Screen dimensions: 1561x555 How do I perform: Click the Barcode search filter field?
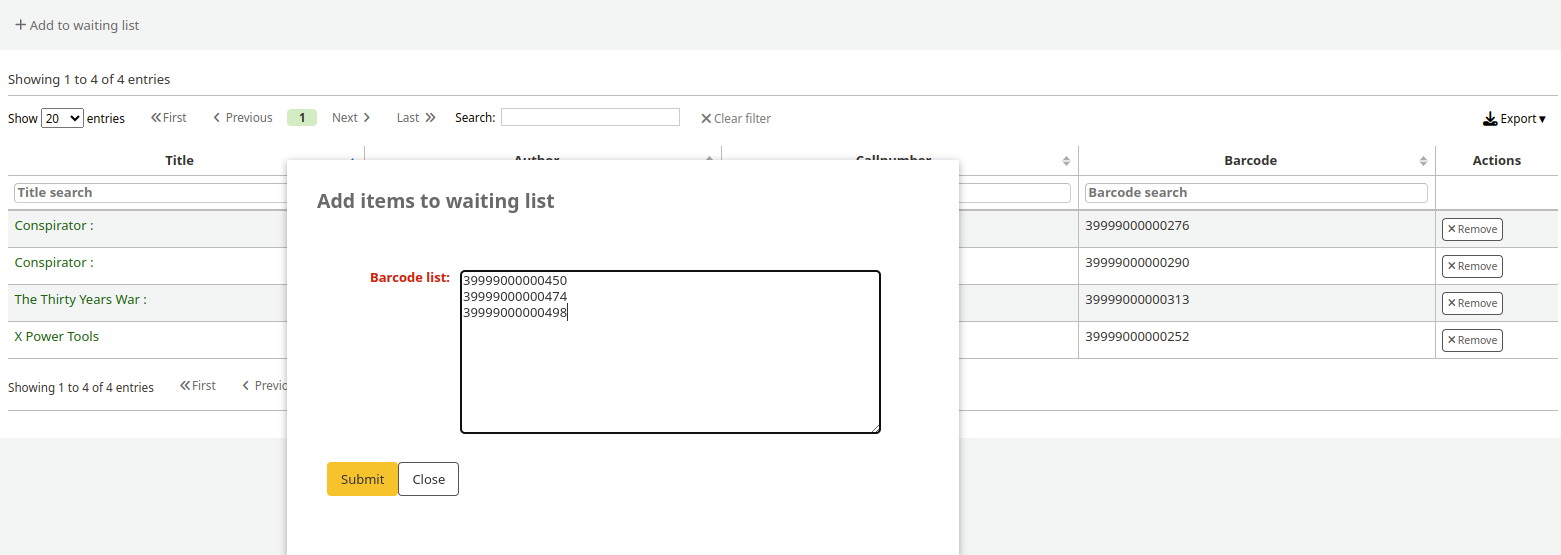pos(1256,192)
